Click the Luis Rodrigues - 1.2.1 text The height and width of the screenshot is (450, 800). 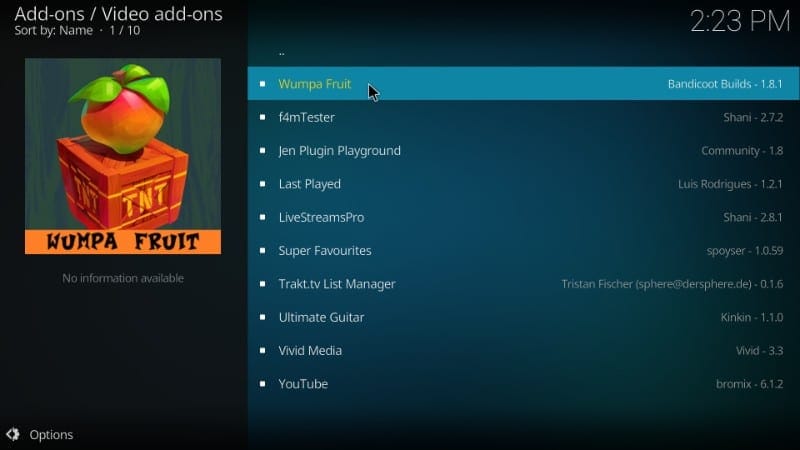730,184
